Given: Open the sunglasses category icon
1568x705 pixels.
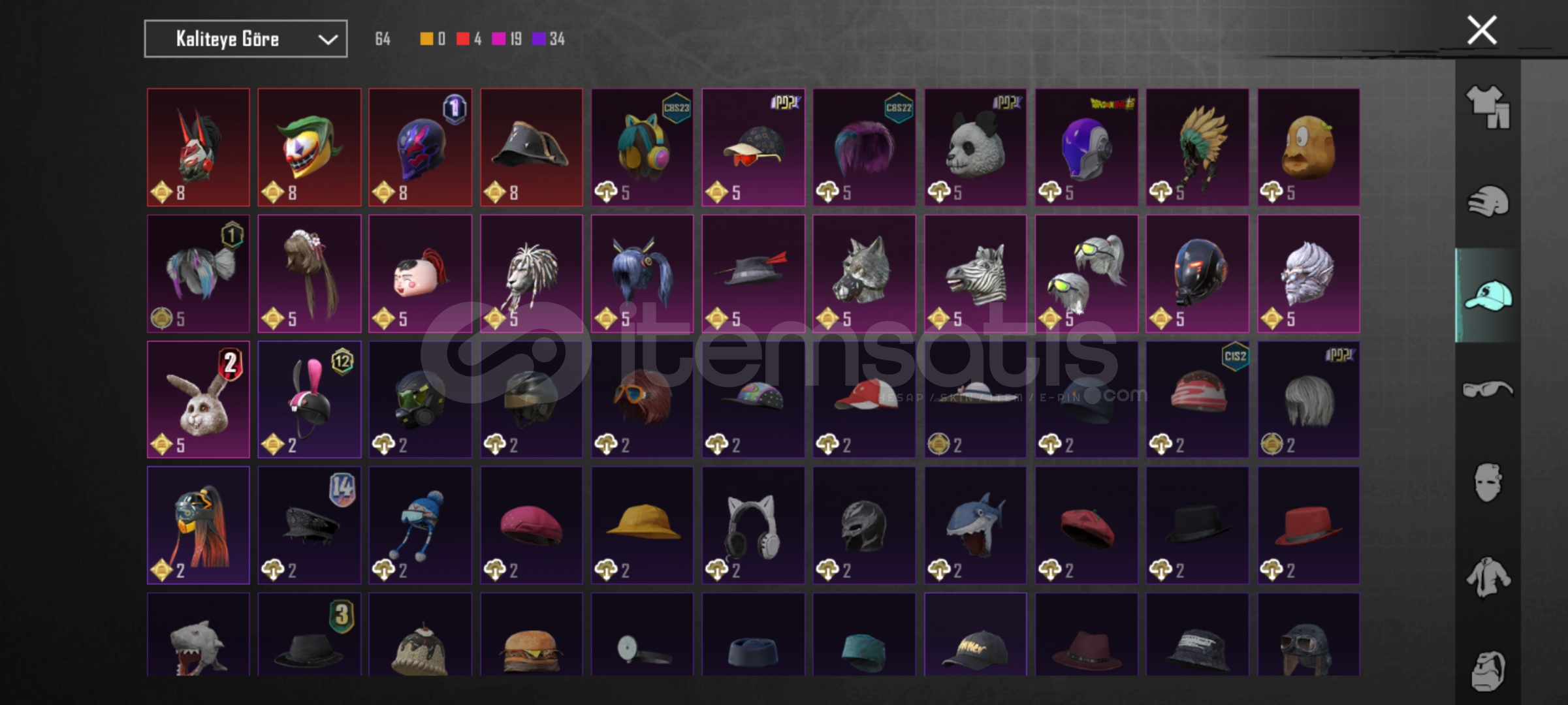Looking at the screenshot, I should (x=1488, y=390).
